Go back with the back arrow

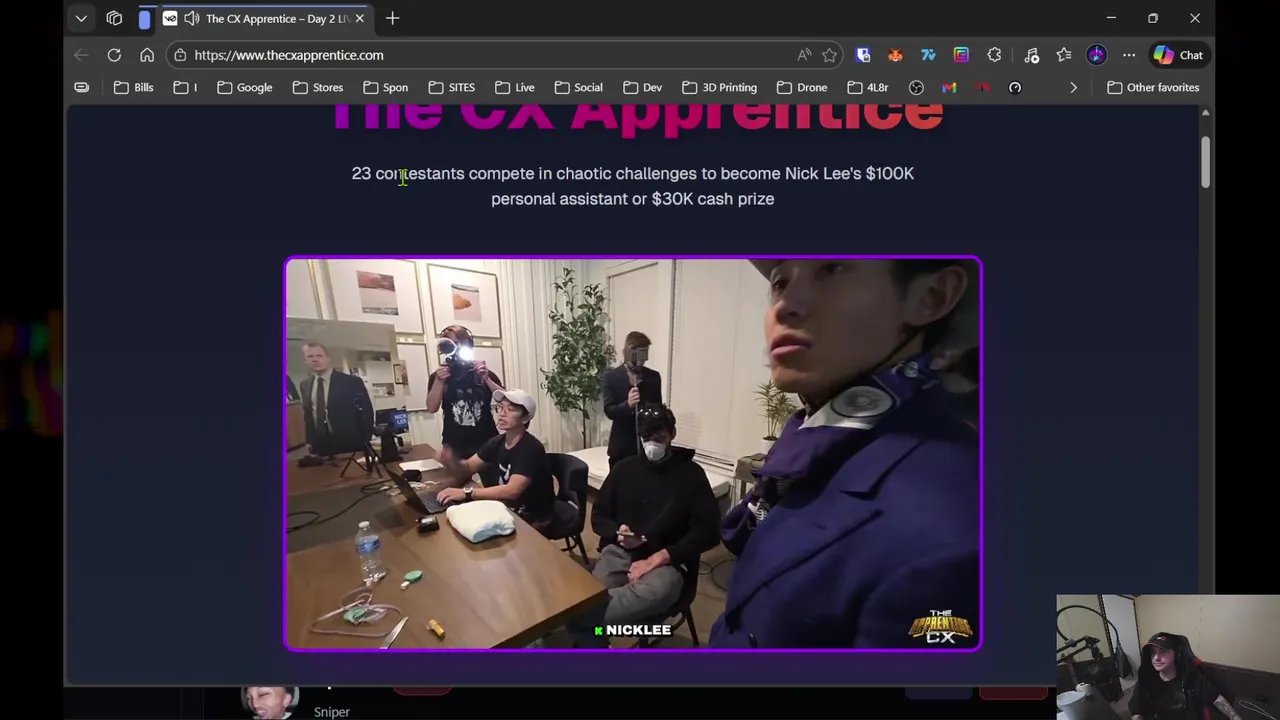point(81,55)
